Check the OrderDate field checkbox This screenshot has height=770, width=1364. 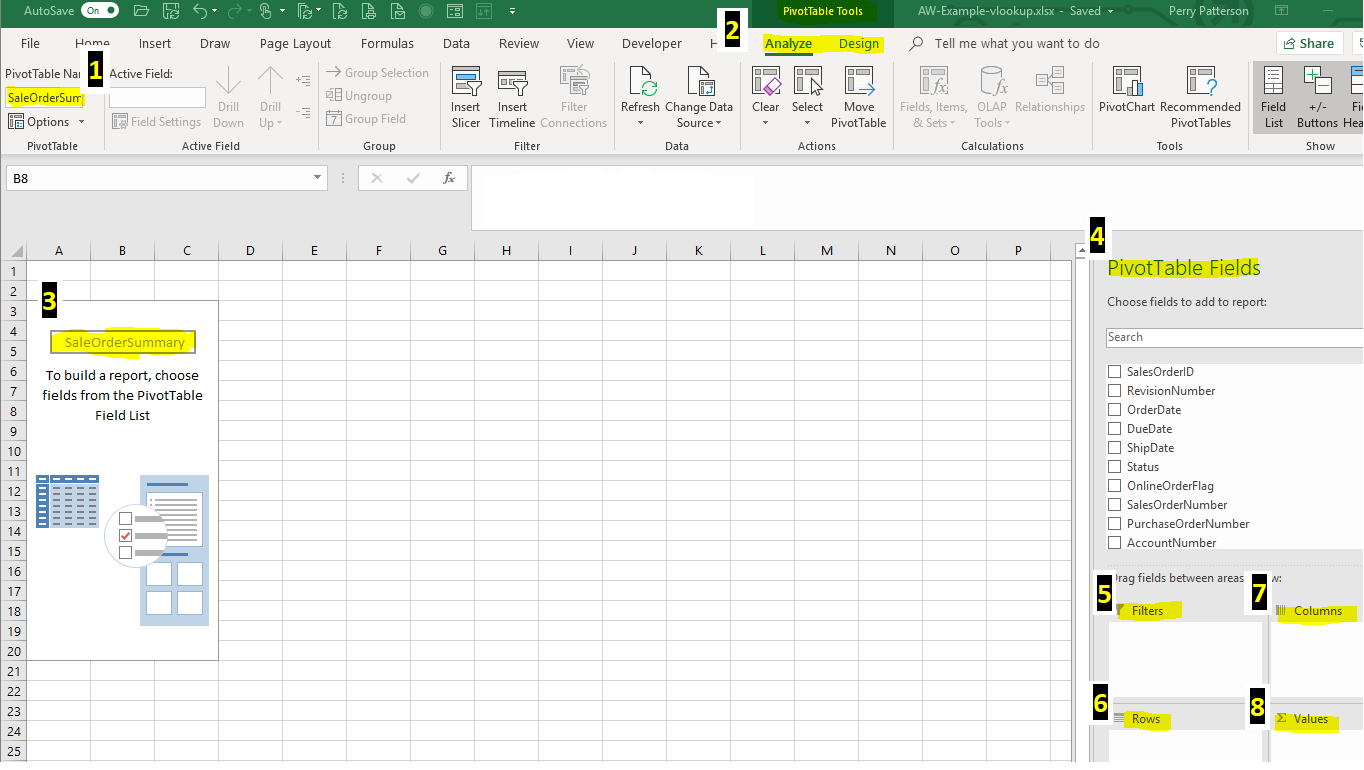coord(1114,410)
